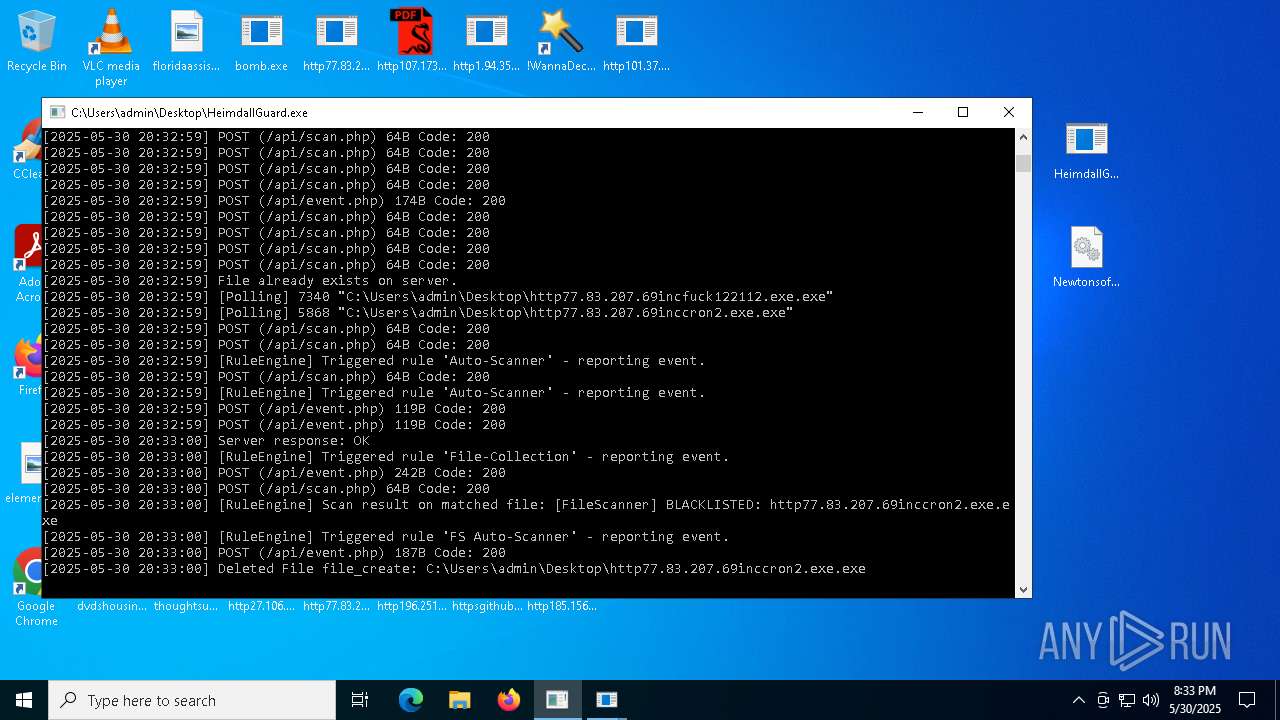
Task: Select the floridaassis... image file icon
Action: [186, 41]
